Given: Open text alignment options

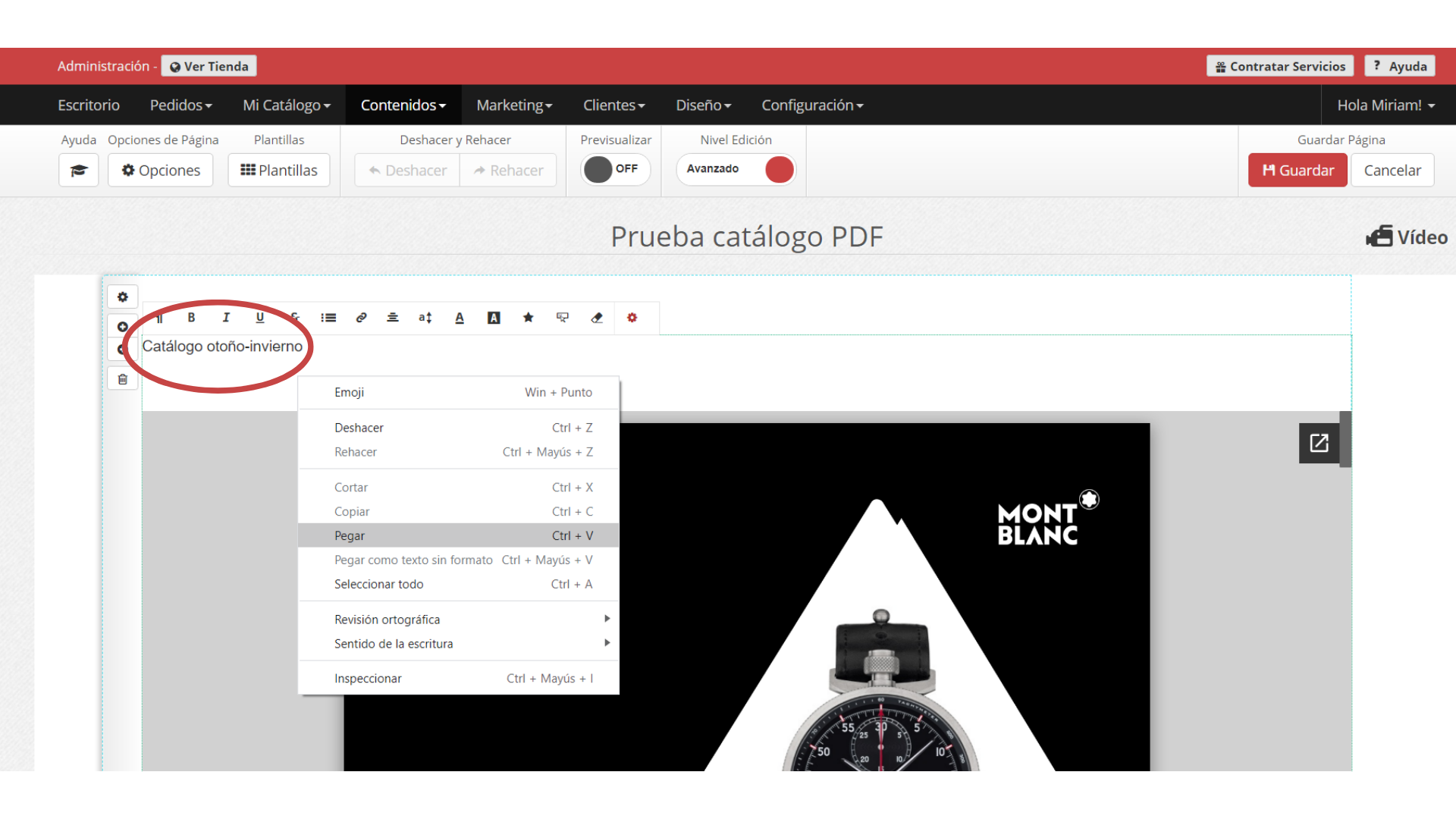Looking at the screenshot, I should click(x=393, y=318).
